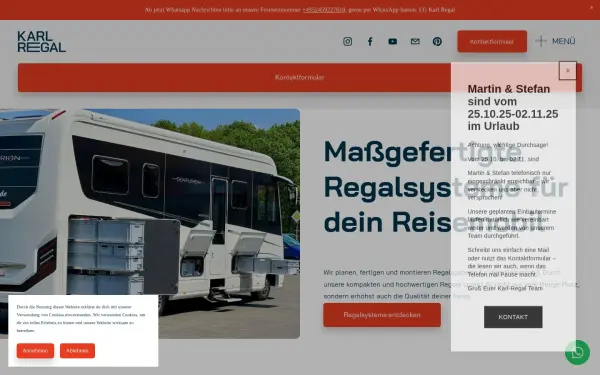
Task: Open the Instagram profile icon
Action: pos(347,41)
